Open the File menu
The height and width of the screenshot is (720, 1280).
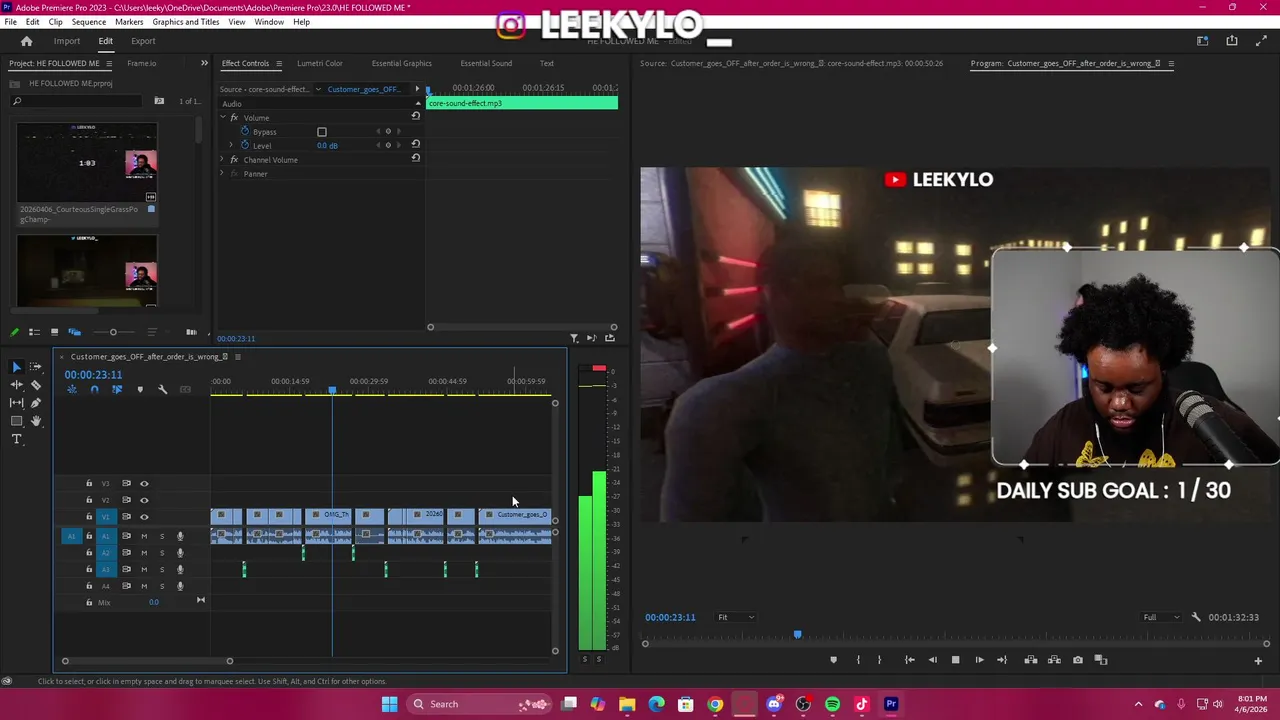click(x=10, y=22)
